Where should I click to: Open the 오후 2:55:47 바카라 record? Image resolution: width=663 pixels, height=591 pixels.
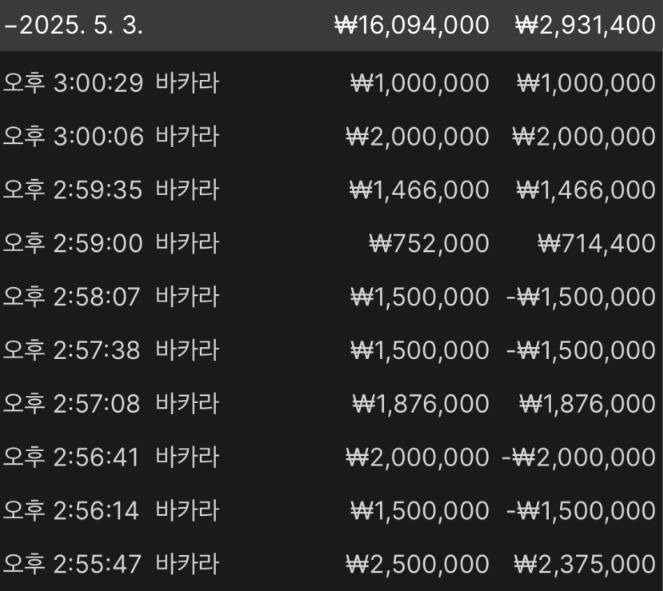point(332,564)
